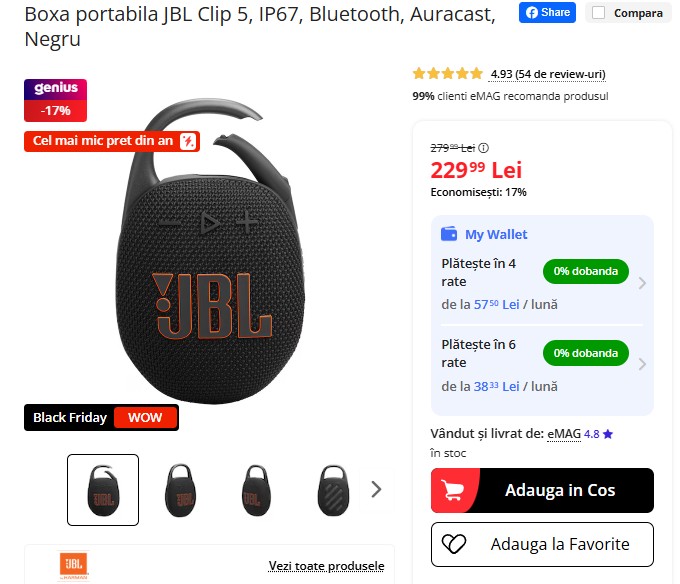The height and width of the screenshot is (584, 680).
Task: Expand the 4-installment payment option arrow
Action: 642,283
